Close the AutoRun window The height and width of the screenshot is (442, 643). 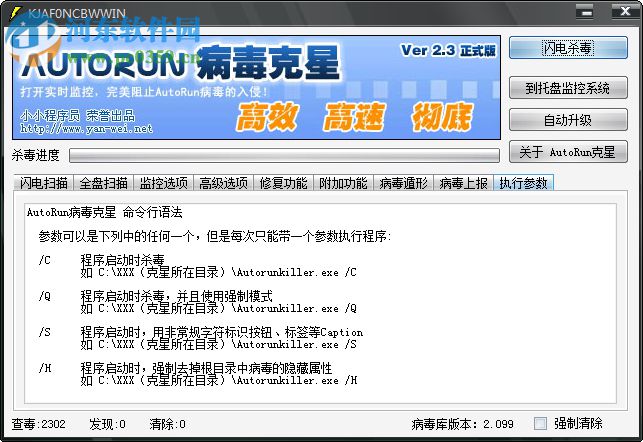(x=625, y=12)
